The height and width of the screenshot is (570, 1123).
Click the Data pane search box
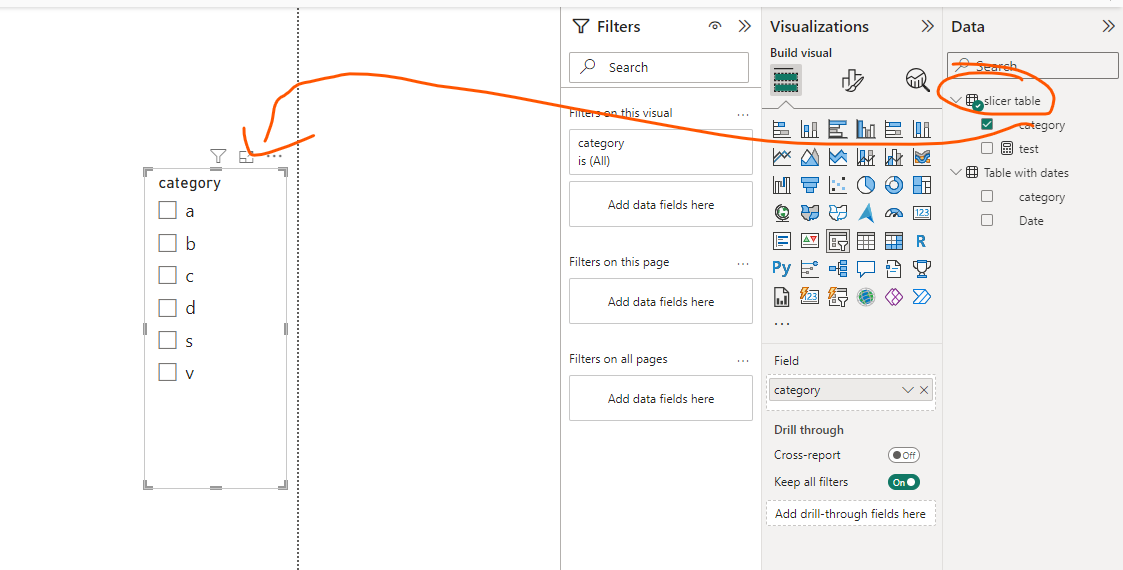pyautogui.click(x=1032, y=65)
